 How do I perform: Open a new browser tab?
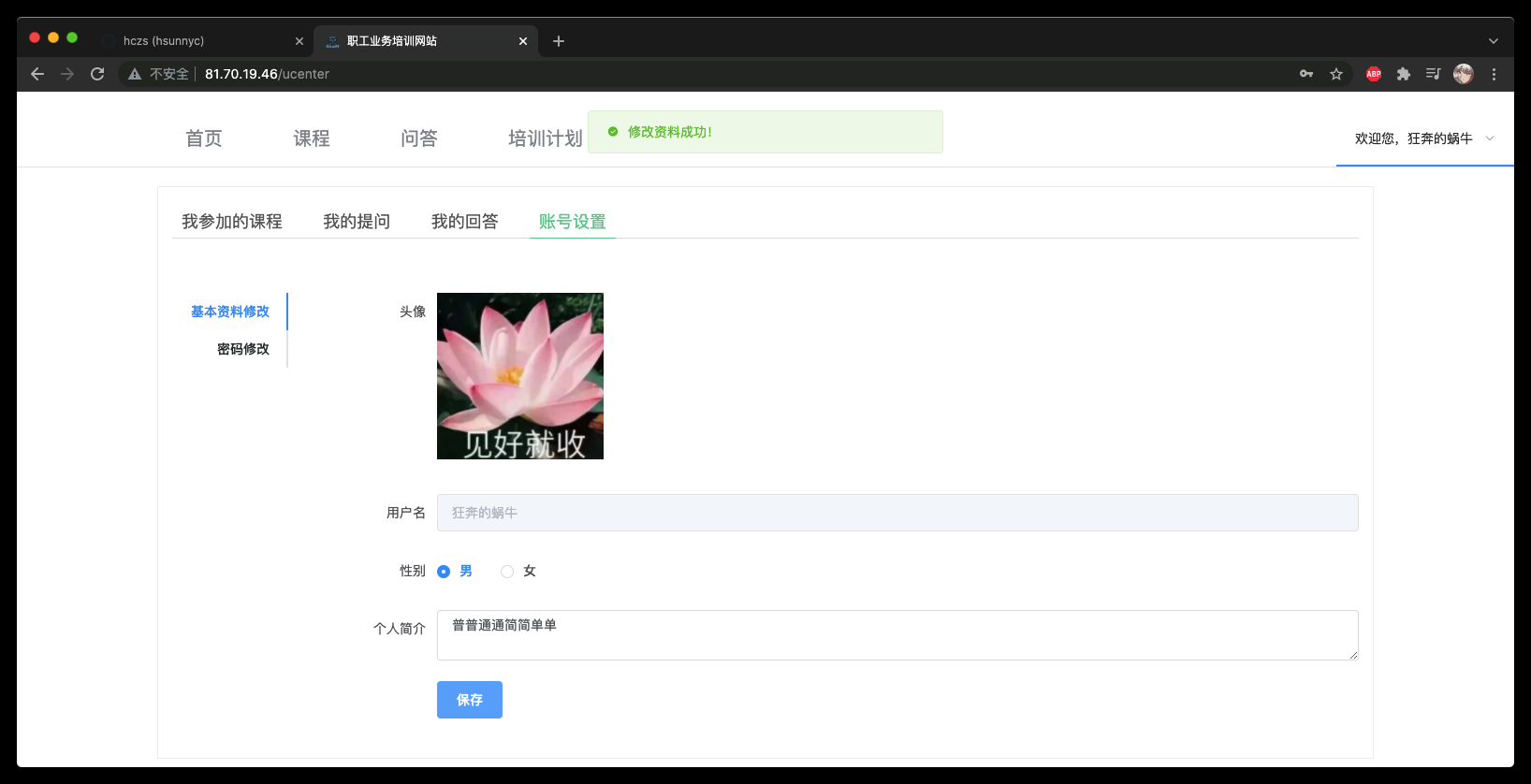[559, 41]
